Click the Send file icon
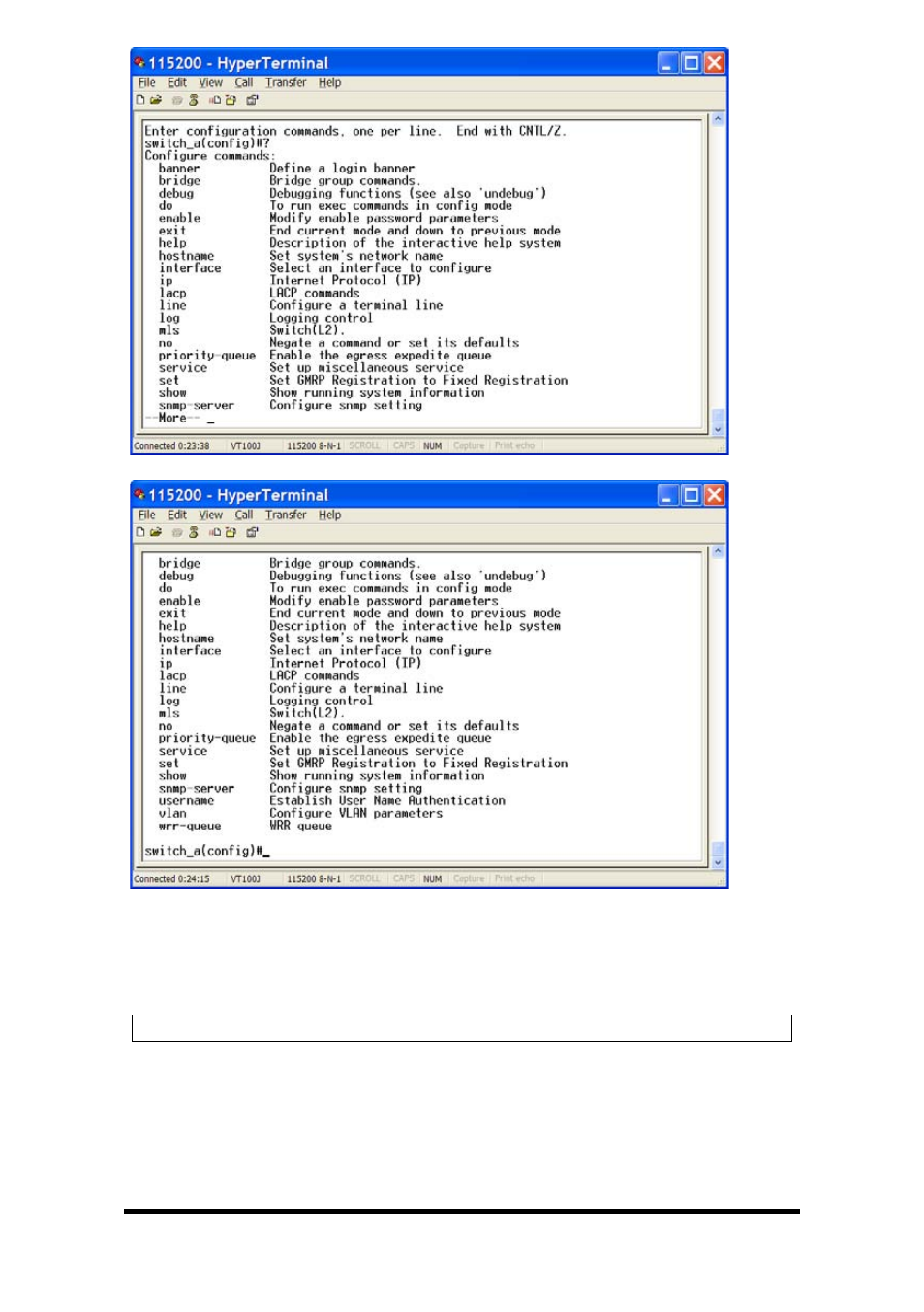Screen dimensions: 924x1312 pos(213,98)
